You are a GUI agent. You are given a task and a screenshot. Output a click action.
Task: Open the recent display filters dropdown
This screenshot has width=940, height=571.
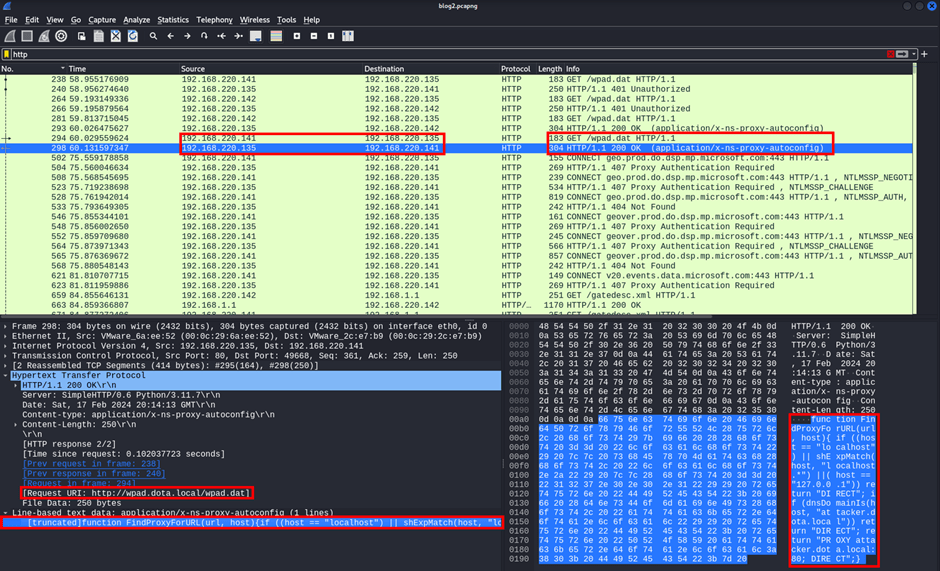click(x=914, y=54)
